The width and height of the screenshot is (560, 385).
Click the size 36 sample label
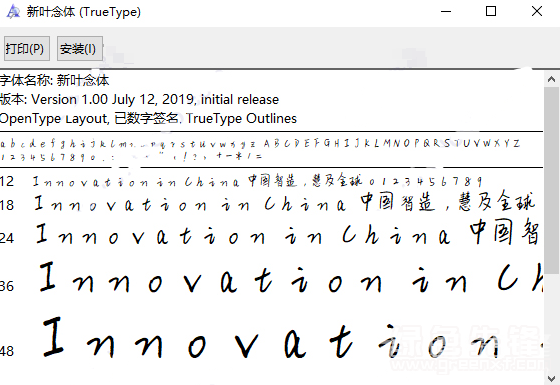(7, 286)
